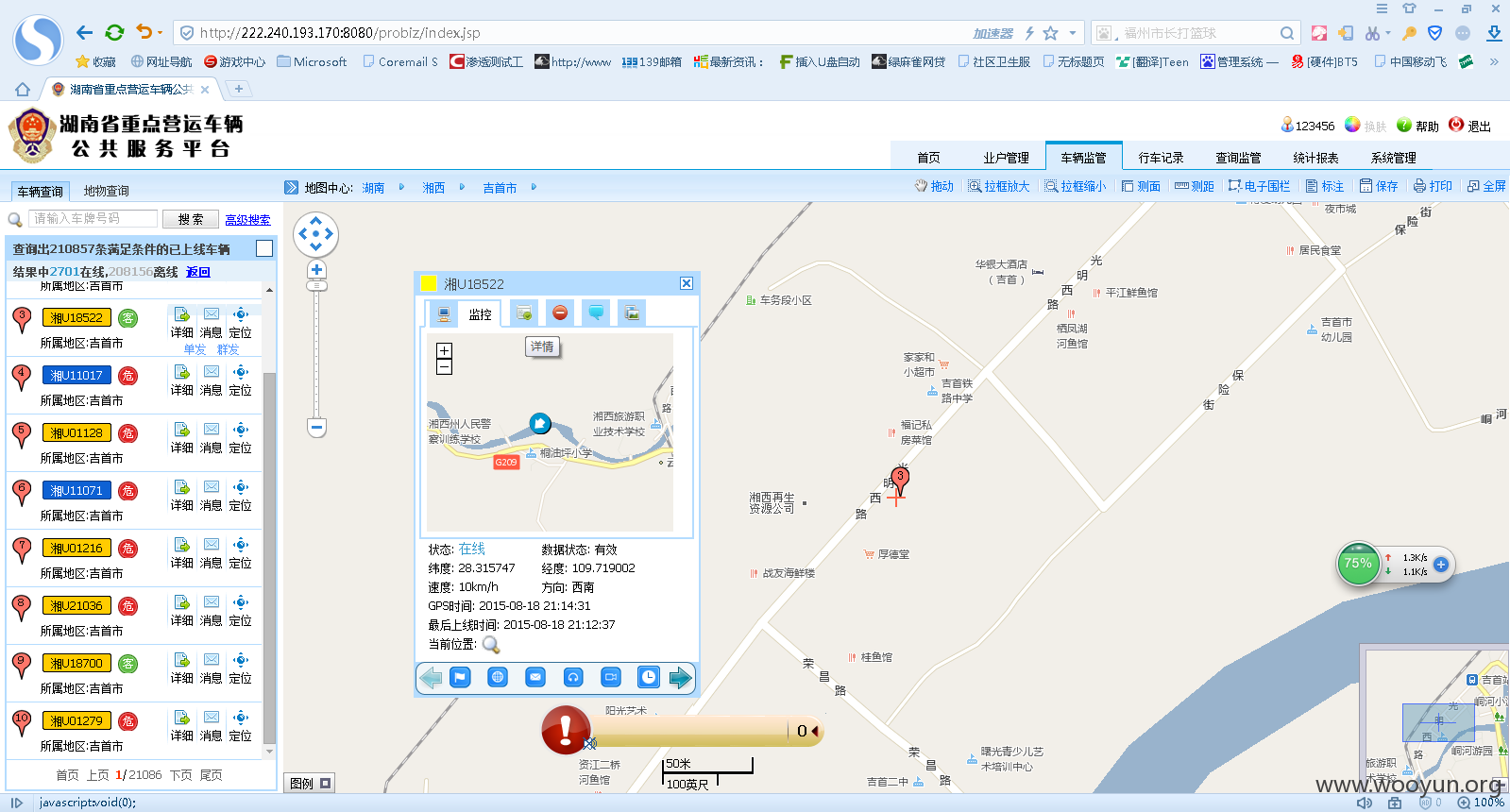The width and height of the screenshot is (1510, 812).
Task: Send 消息 message to vehicle 湘U21036
Action: (x=212, y=610)
